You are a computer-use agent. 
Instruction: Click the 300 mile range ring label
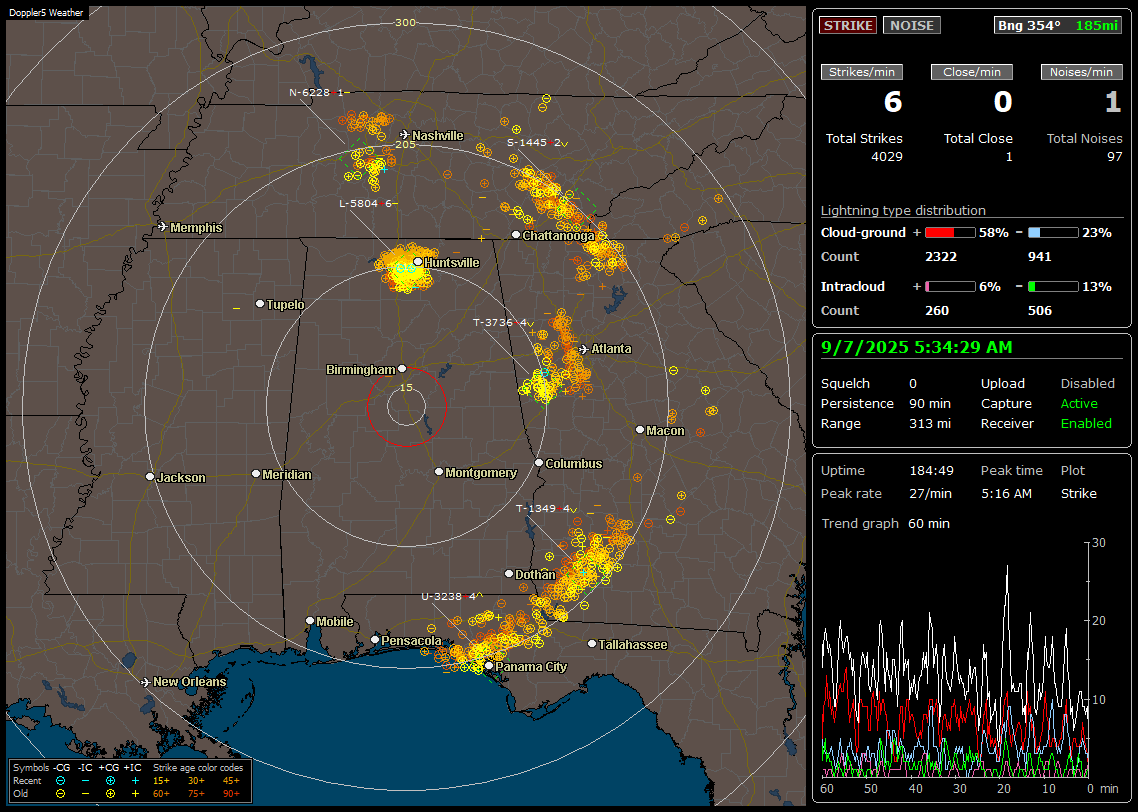click(405, 22)
